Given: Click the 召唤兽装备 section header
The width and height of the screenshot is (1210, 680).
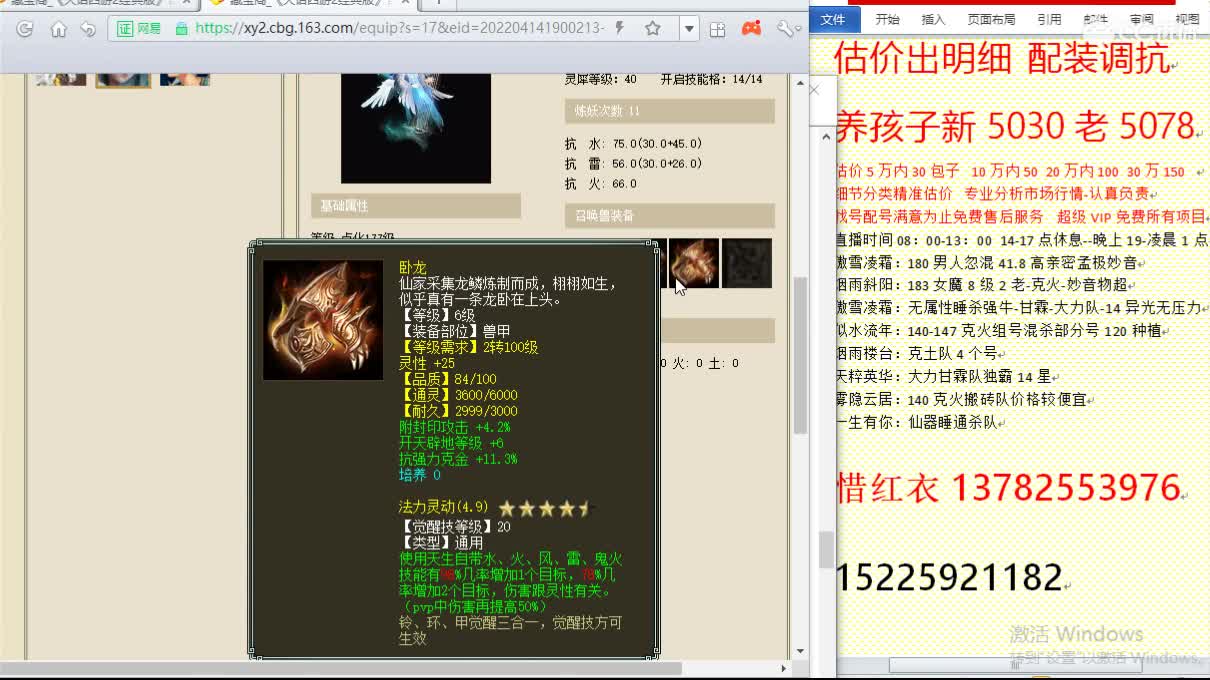Looking at the screenshot, I should click(x=669, y=216).
